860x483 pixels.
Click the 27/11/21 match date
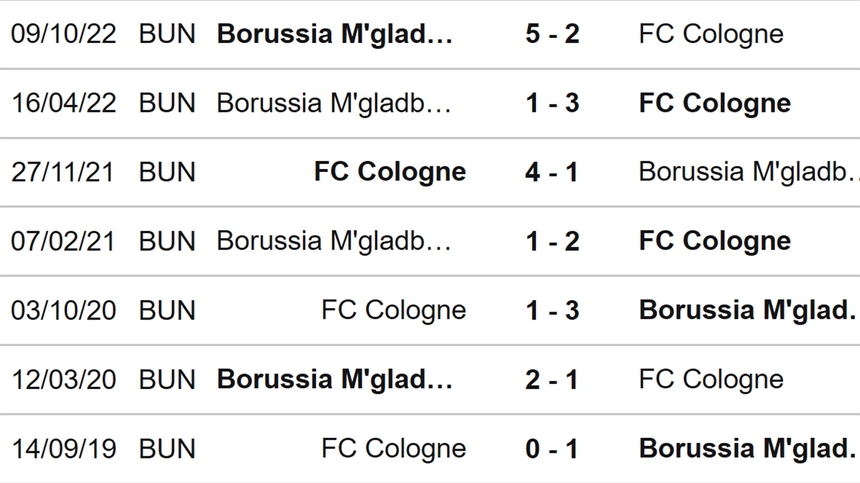[x=64, y=172]
